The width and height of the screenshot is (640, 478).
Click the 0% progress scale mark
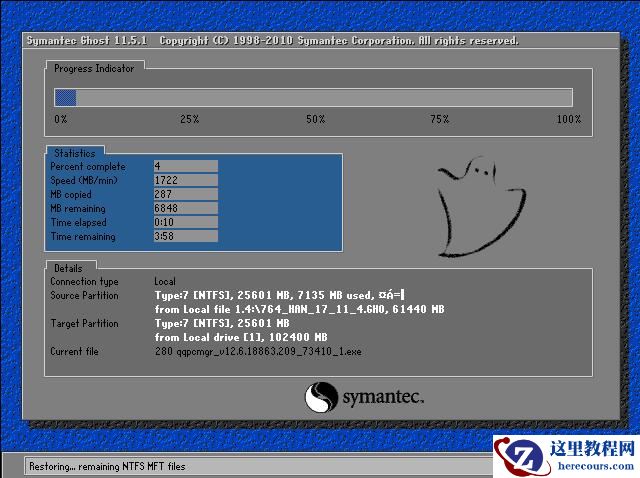tap(60, 119)
